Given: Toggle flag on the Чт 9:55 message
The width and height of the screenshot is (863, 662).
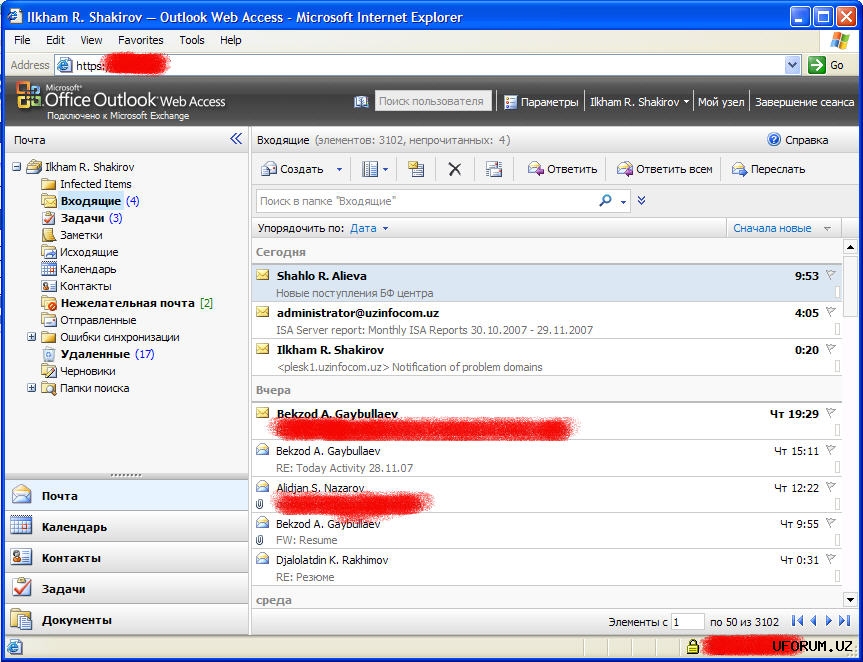Looking at the screenshot, I should [831, 522].
